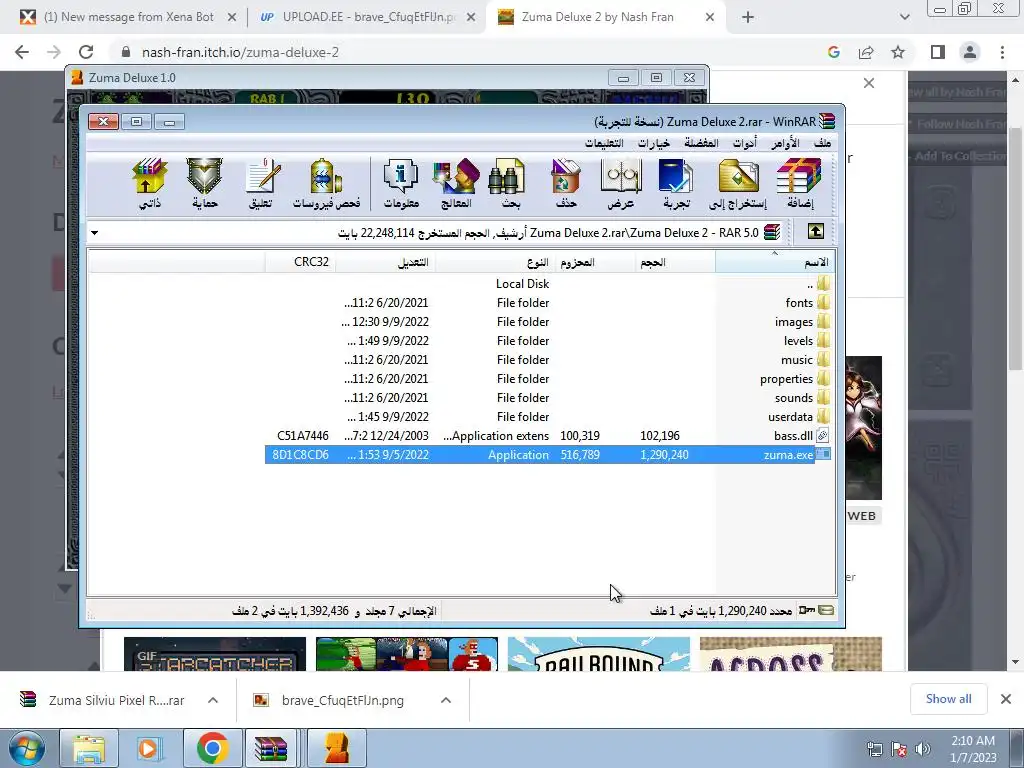The height and width of the screenshot is (768, 1024).
Task: Sort by the Name (الاسم) column header
Action: (x=775, y=262)
